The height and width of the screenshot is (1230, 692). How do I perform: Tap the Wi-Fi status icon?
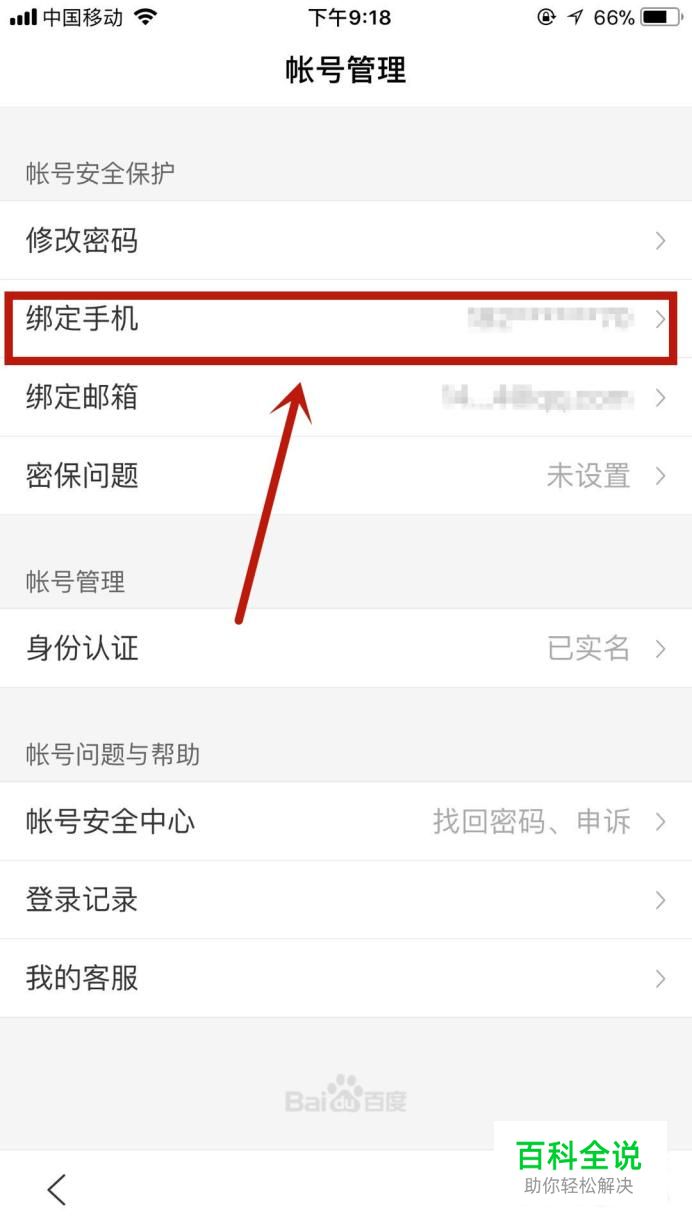click(146, 17)
